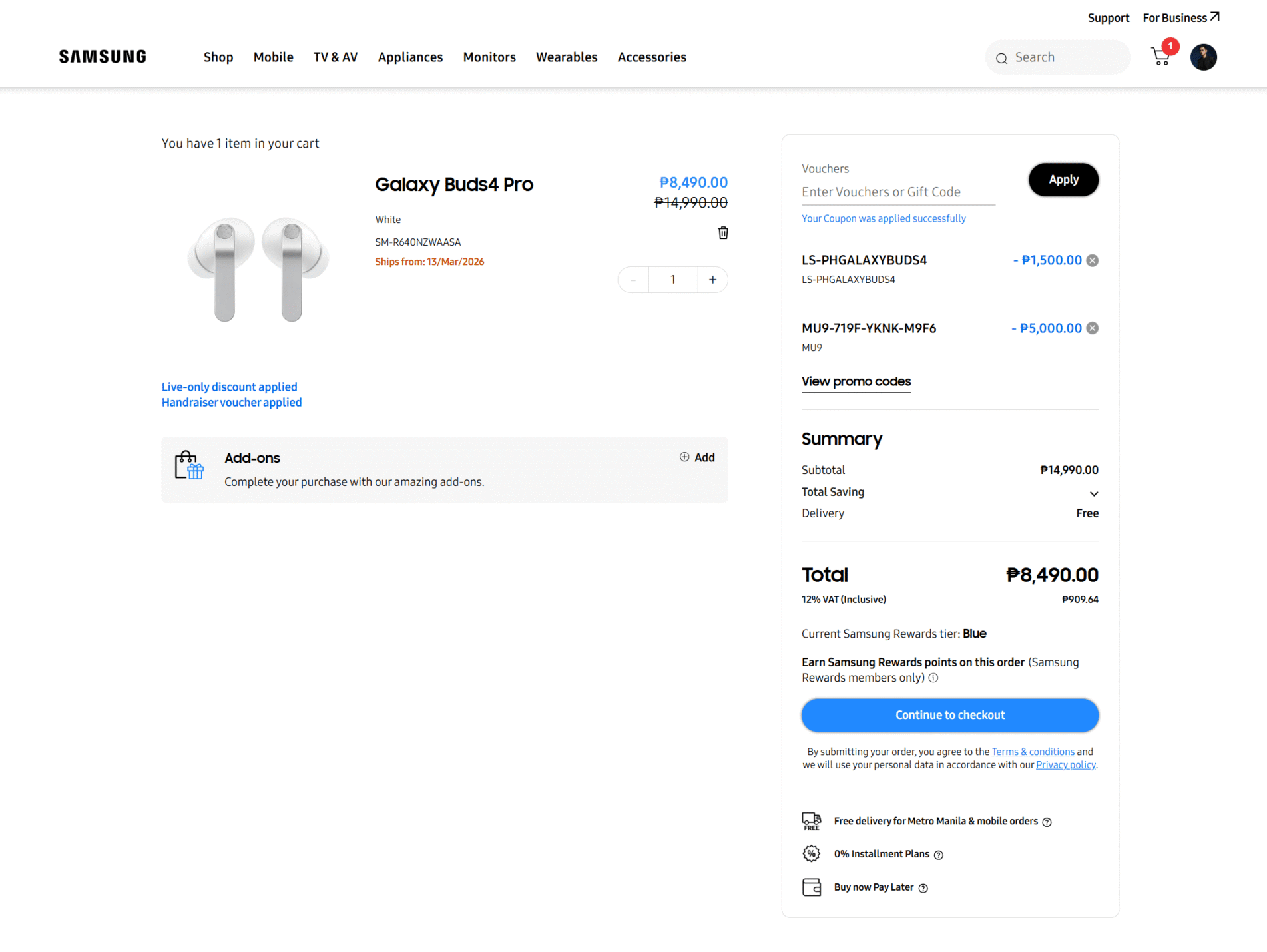Screen dimensions: 1267x952
Task: Open the Mobile menu
Action: point(273,57)
